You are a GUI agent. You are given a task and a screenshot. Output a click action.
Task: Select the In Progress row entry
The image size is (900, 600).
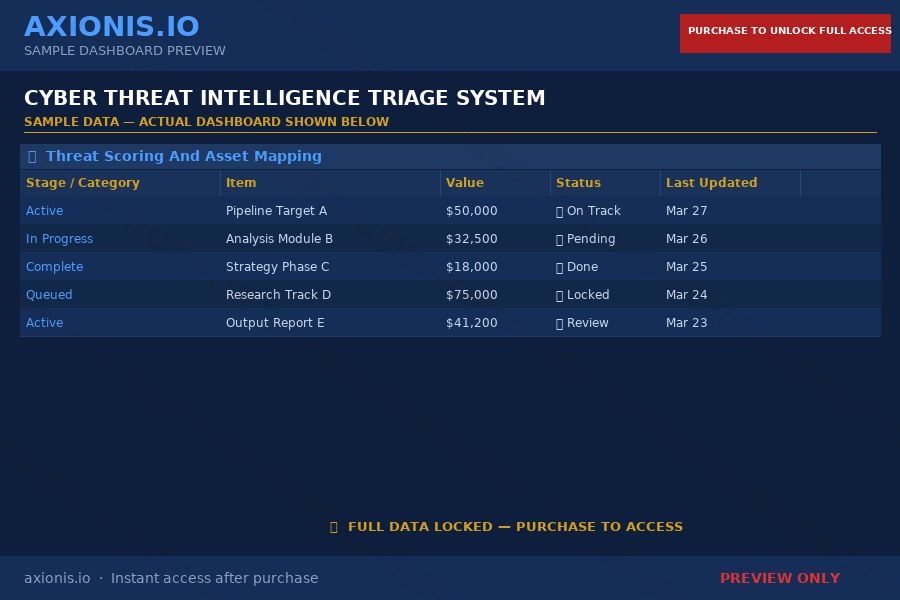(59, 239)
